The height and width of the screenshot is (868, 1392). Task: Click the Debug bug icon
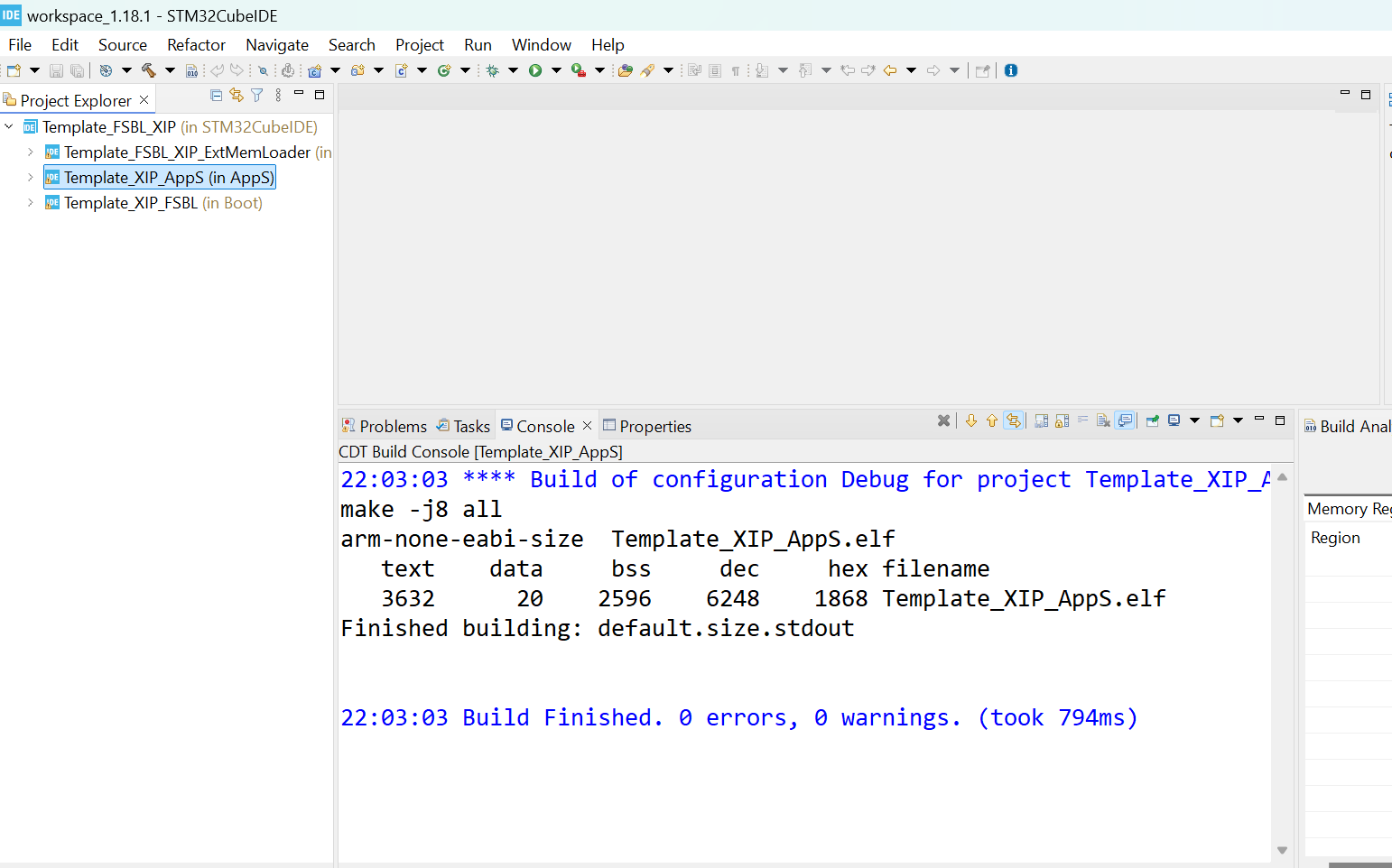[493, 70]
